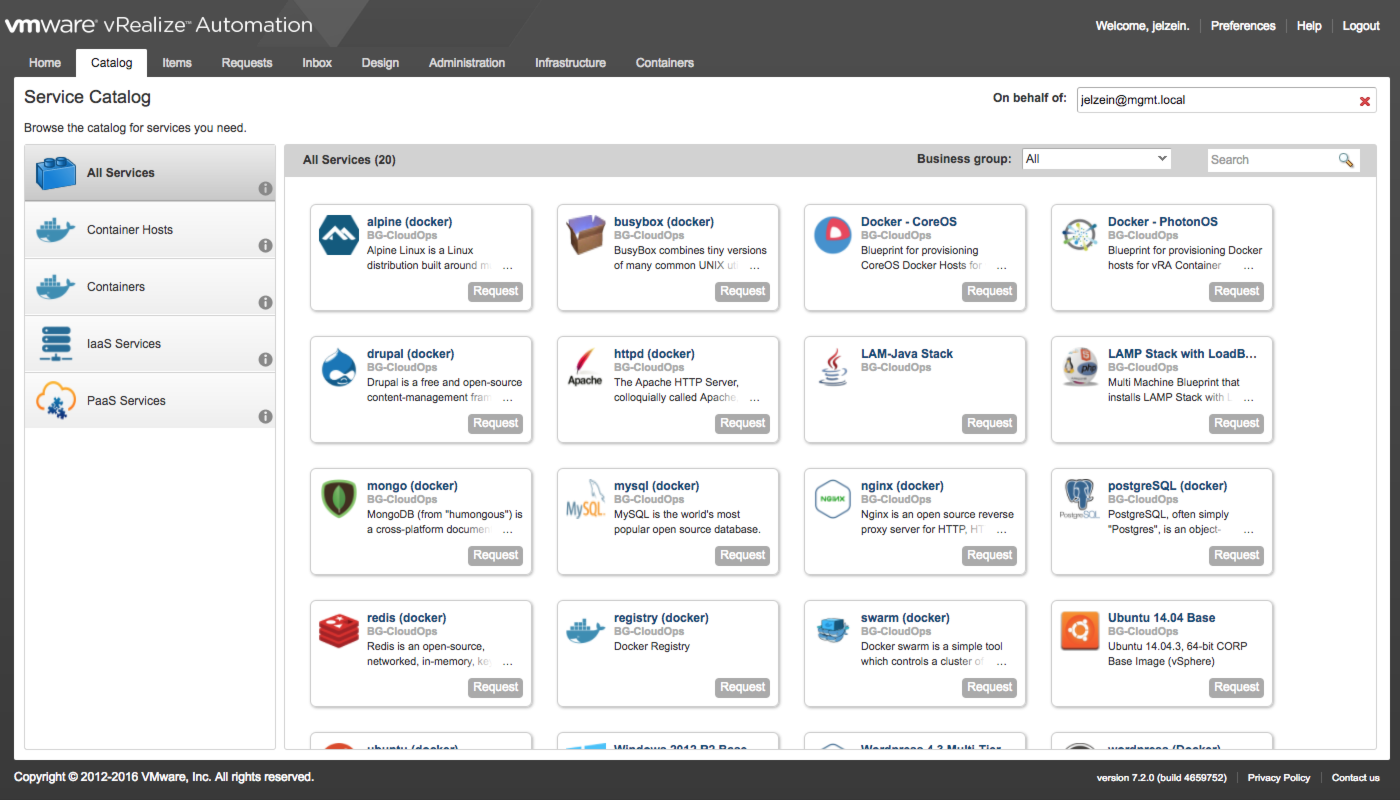Click the mongo leaf icon
Image resolution: width=1400 pixels, height=800 pixels.
338,499
